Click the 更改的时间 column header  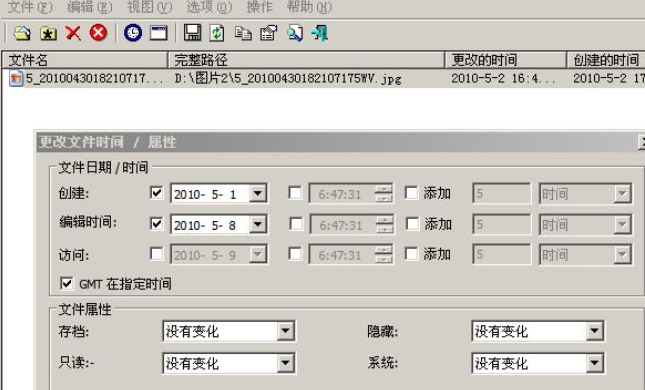point(506,60)
